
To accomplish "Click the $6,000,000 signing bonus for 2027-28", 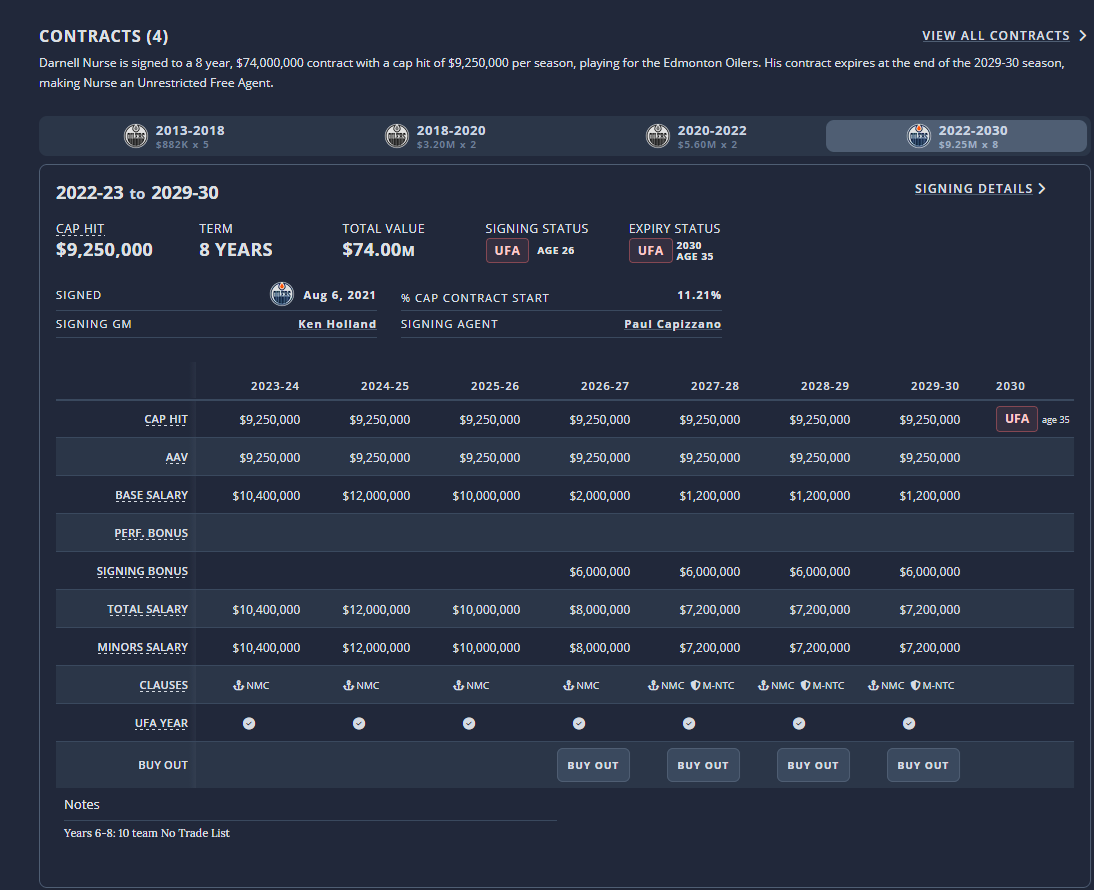I will point(710,572).
